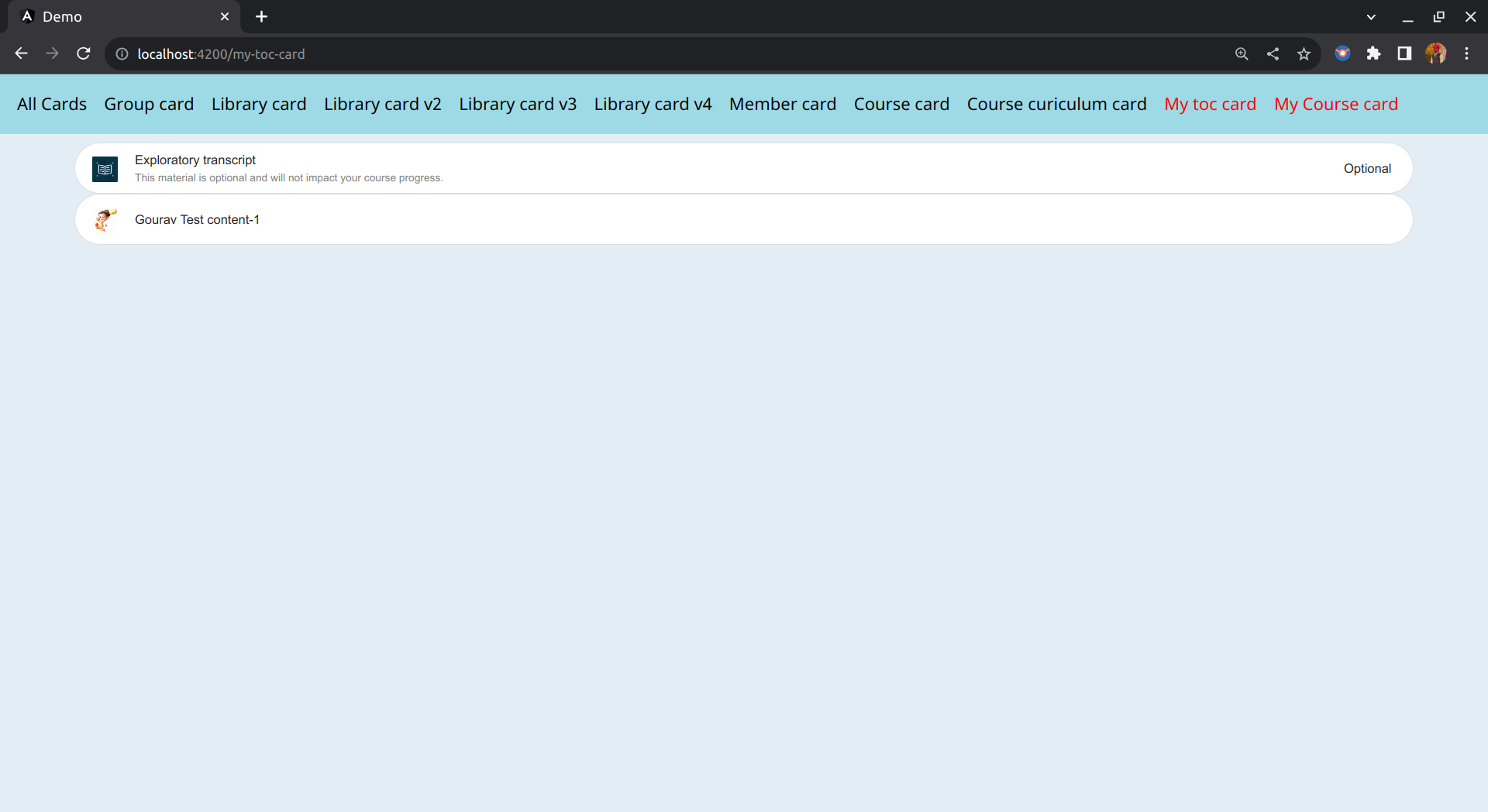Switch to My Course card page
The height and width of the screenshot is (812, 1488).
1335,104
